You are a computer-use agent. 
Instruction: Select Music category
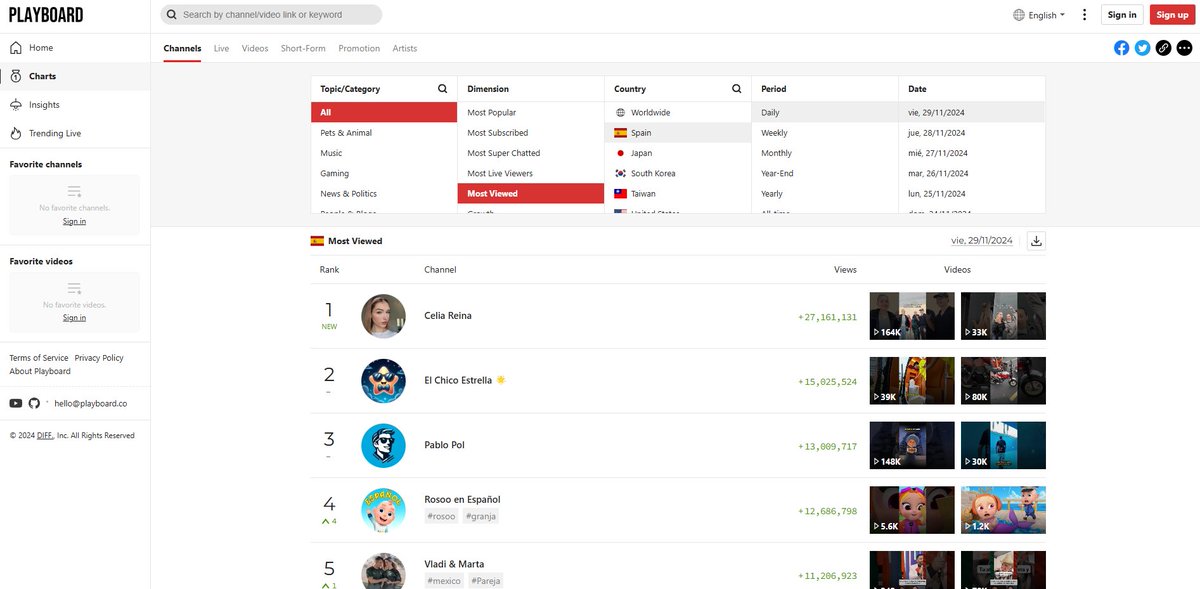pos(384,153)
